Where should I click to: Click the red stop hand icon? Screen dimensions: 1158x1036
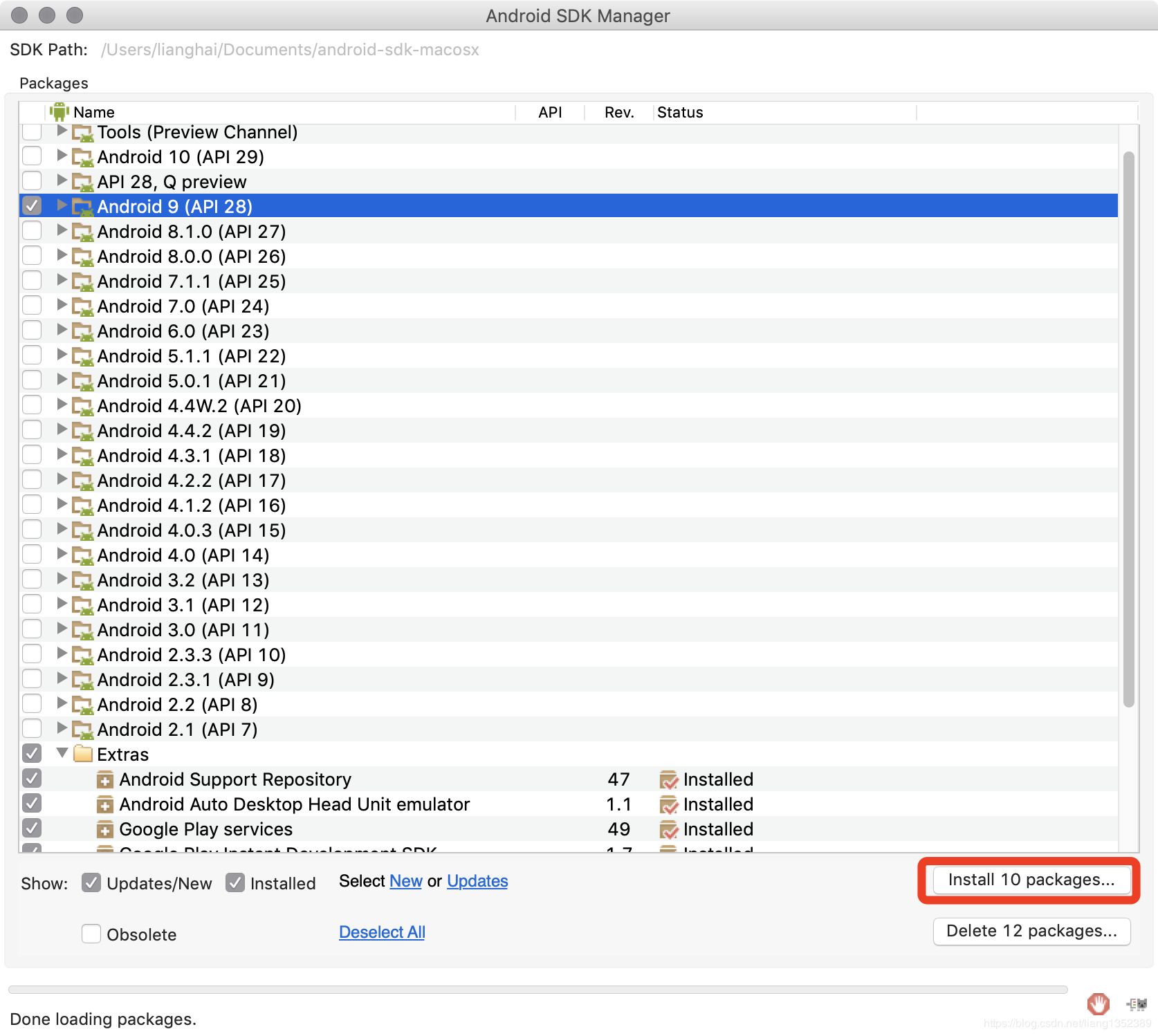pyautogui.click(x=1098, y=1003)
